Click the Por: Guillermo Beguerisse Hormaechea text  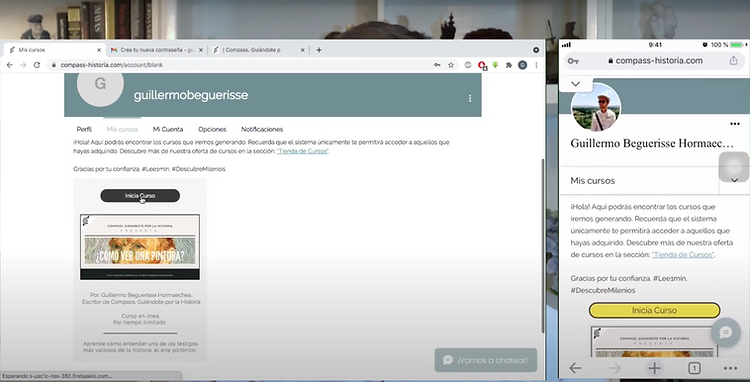tap(141, 295)
